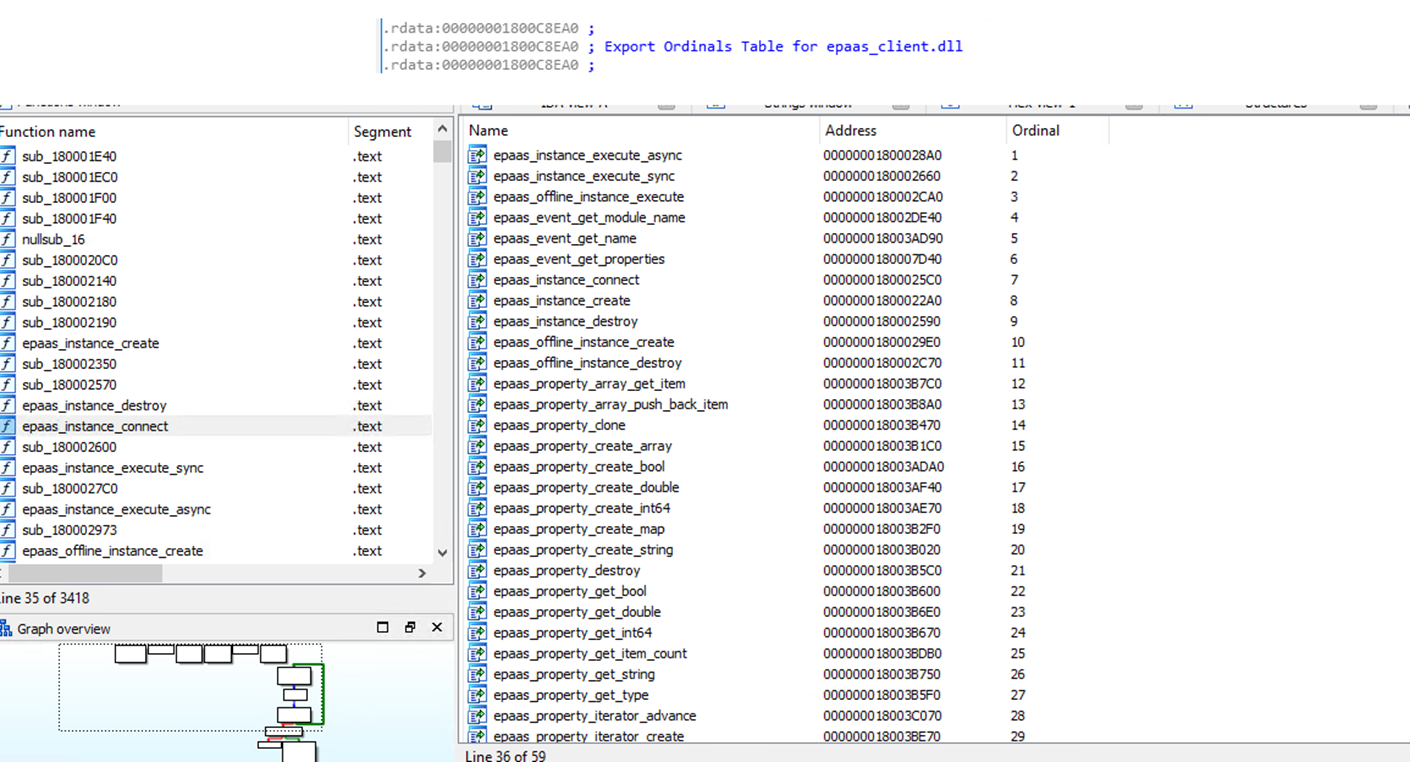The image size is (1410, 762).
Task: Sort exports by the Address column header
Action: [x=850, y=131]
